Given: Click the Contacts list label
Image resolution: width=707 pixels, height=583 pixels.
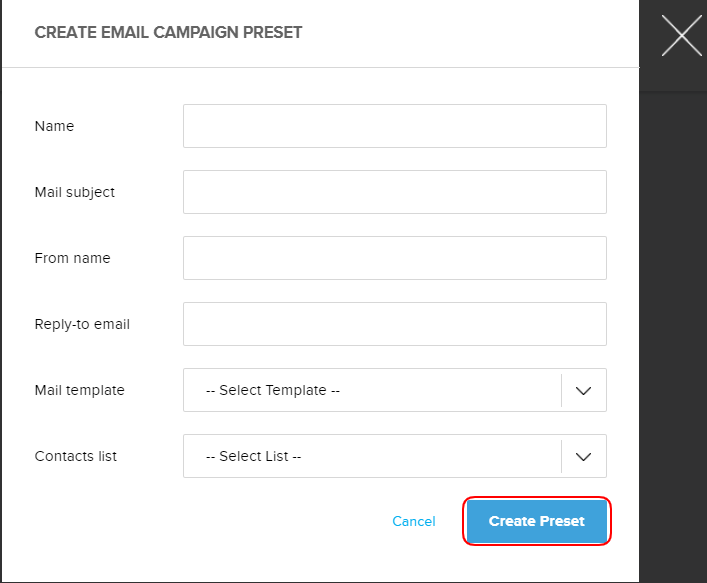Looking at the screenshot, I should 75,456.
